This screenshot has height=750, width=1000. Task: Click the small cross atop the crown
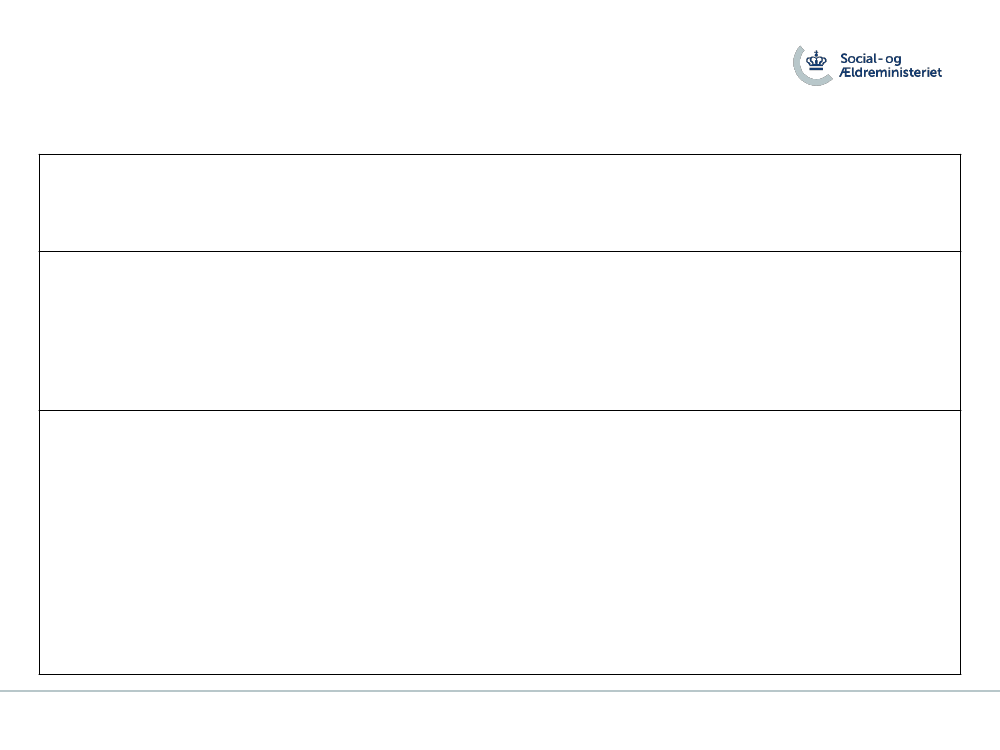pyautogui.click(x=816, y=52)
